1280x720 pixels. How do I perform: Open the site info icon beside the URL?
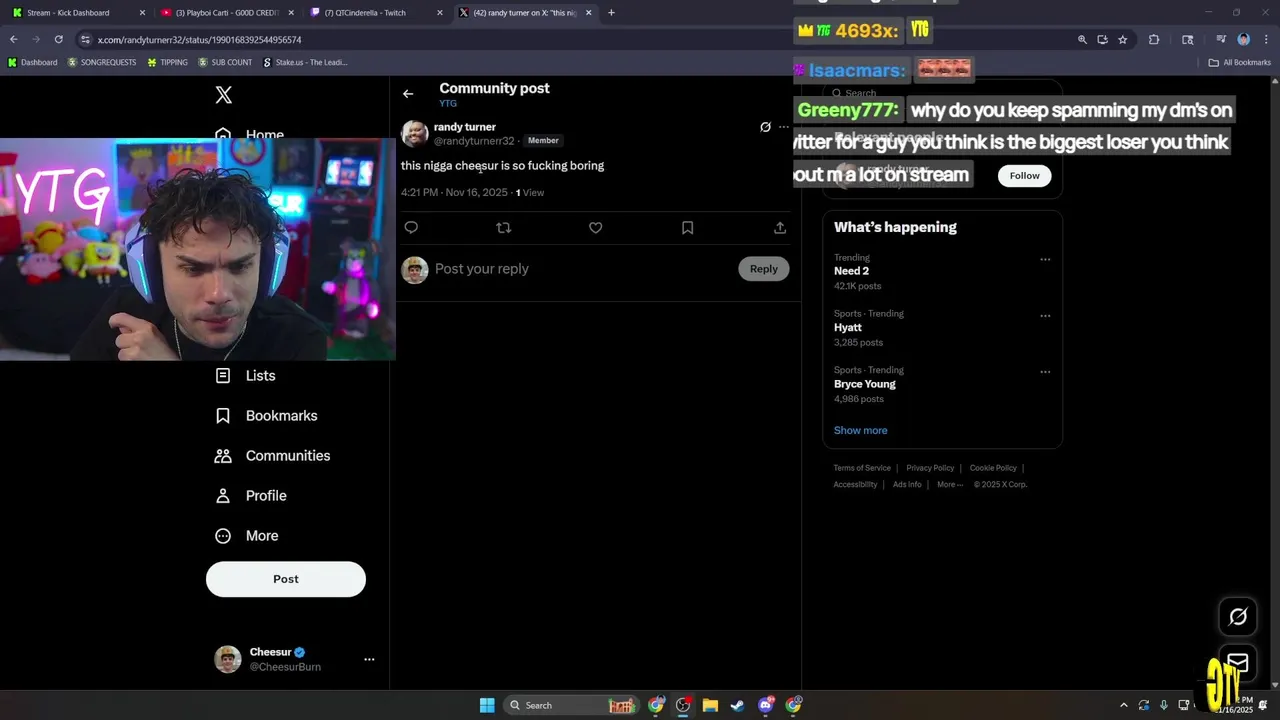click(x=85, y=40)
